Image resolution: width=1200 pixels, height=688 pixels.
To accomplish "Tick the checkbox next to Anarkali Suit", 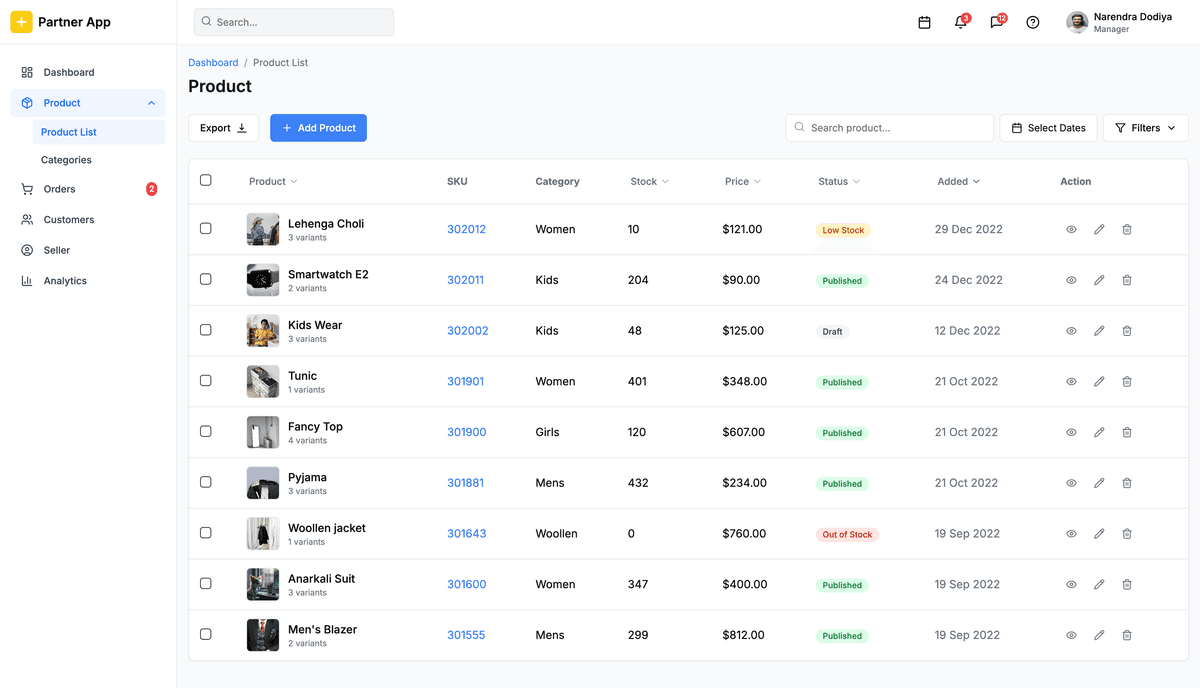I will [x=205, y=584].
